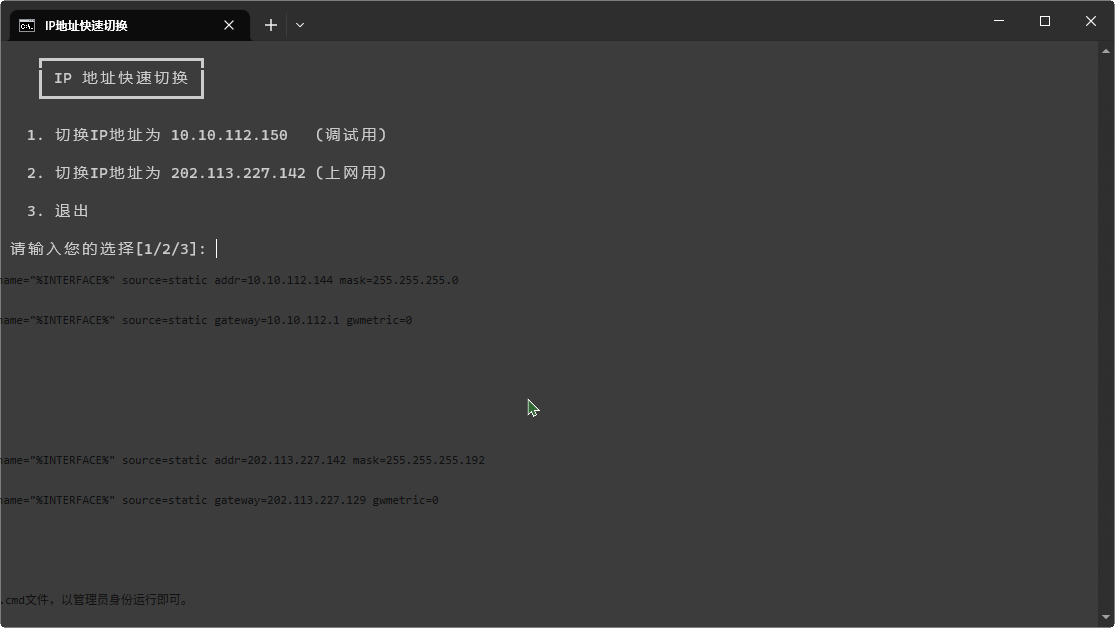
Task: Expand the new tab profile dropdown
Action: tap(300, 25)
